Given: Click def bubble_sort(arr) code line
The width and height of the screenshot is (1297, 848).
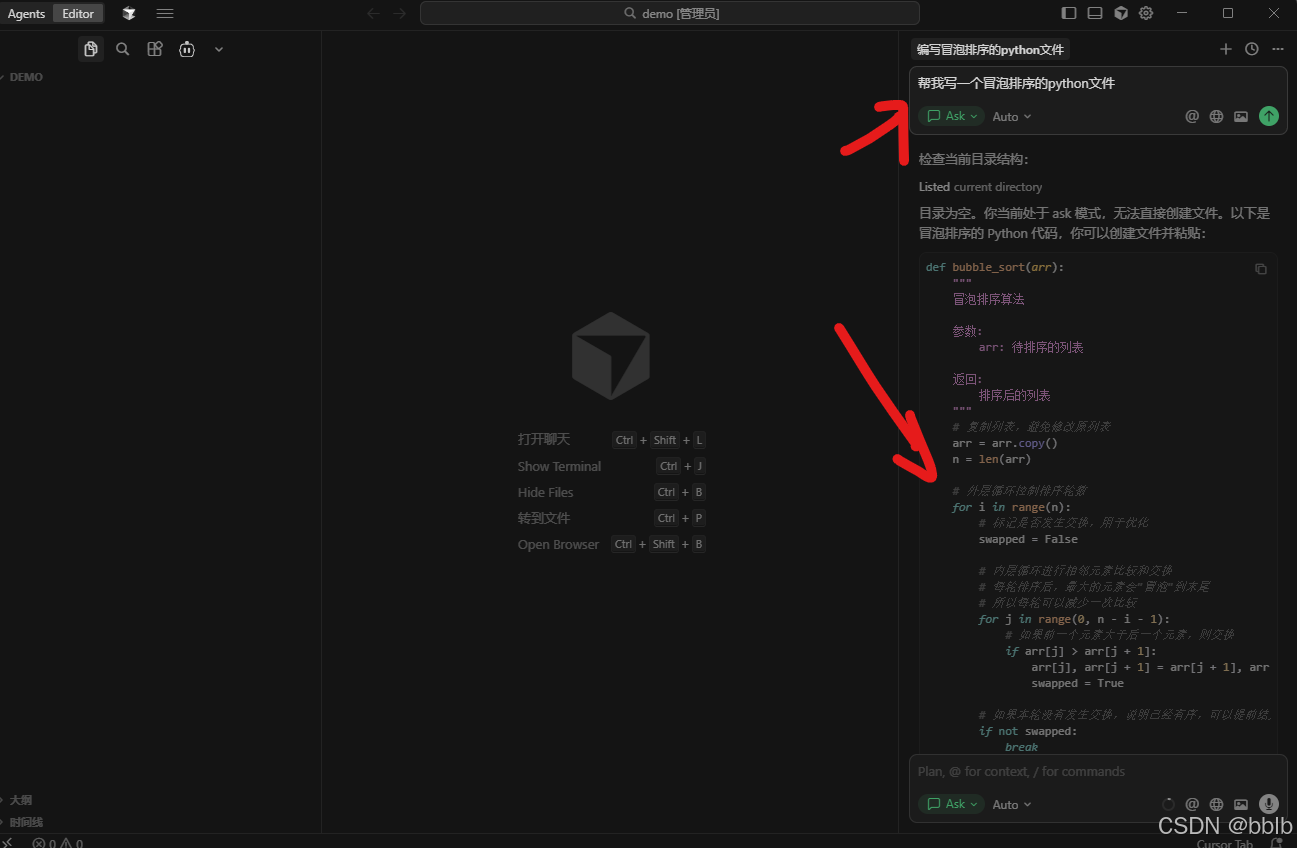Looking at the screenshot, I should [x=995, y=267].
